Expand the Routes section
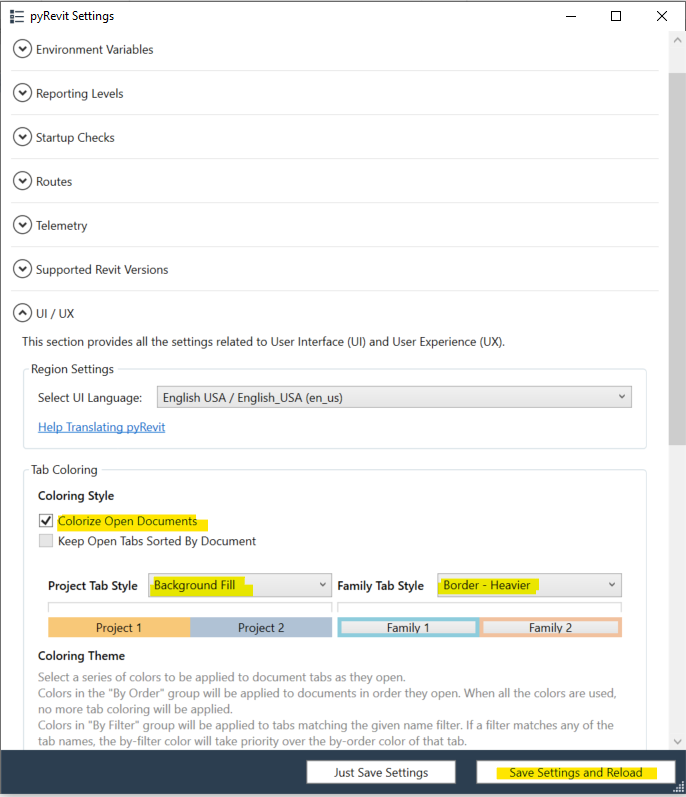The image size is (686, 797). point(22,181)
